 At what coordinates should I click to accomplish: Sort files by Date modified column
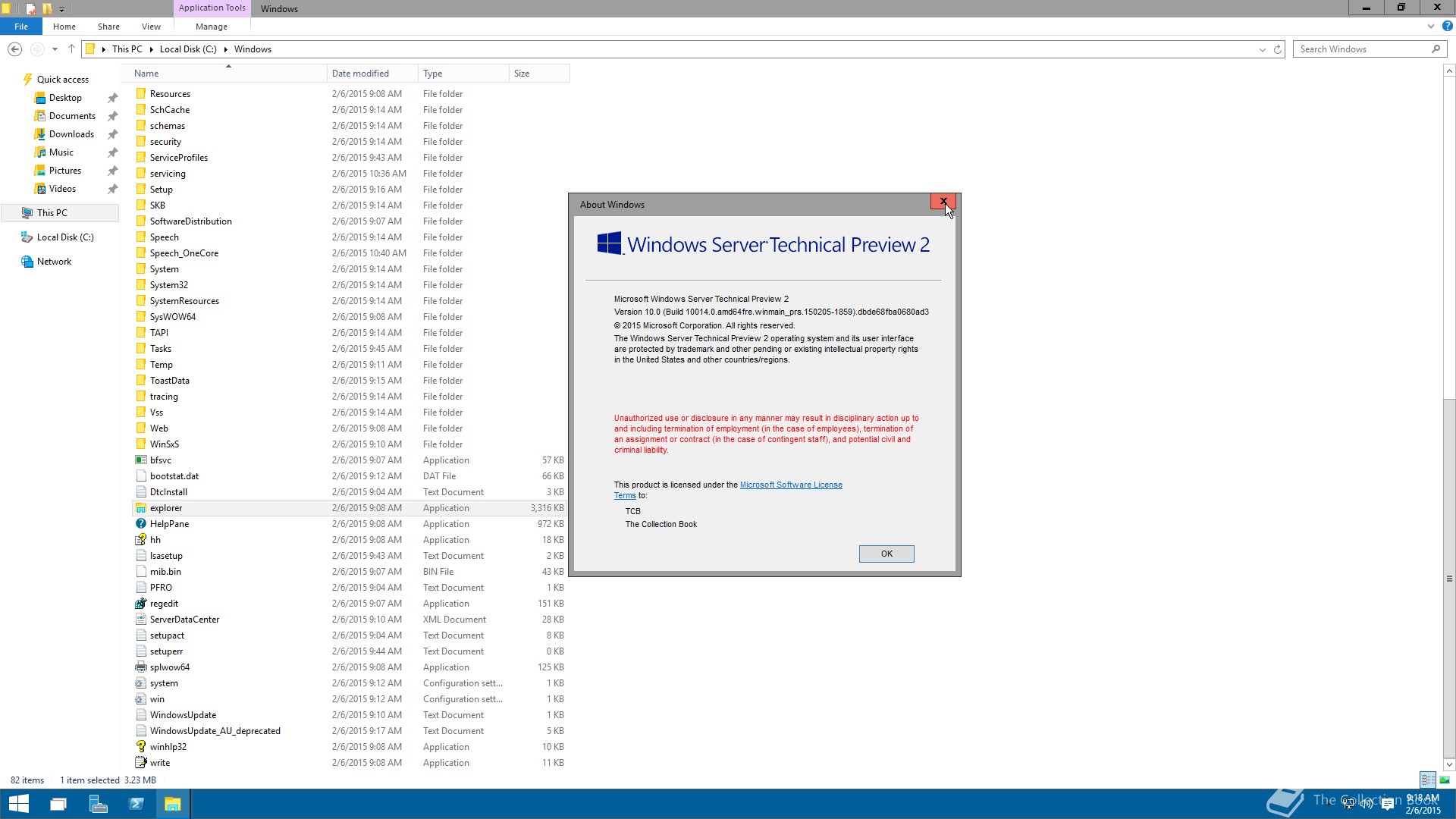point(372,74)
